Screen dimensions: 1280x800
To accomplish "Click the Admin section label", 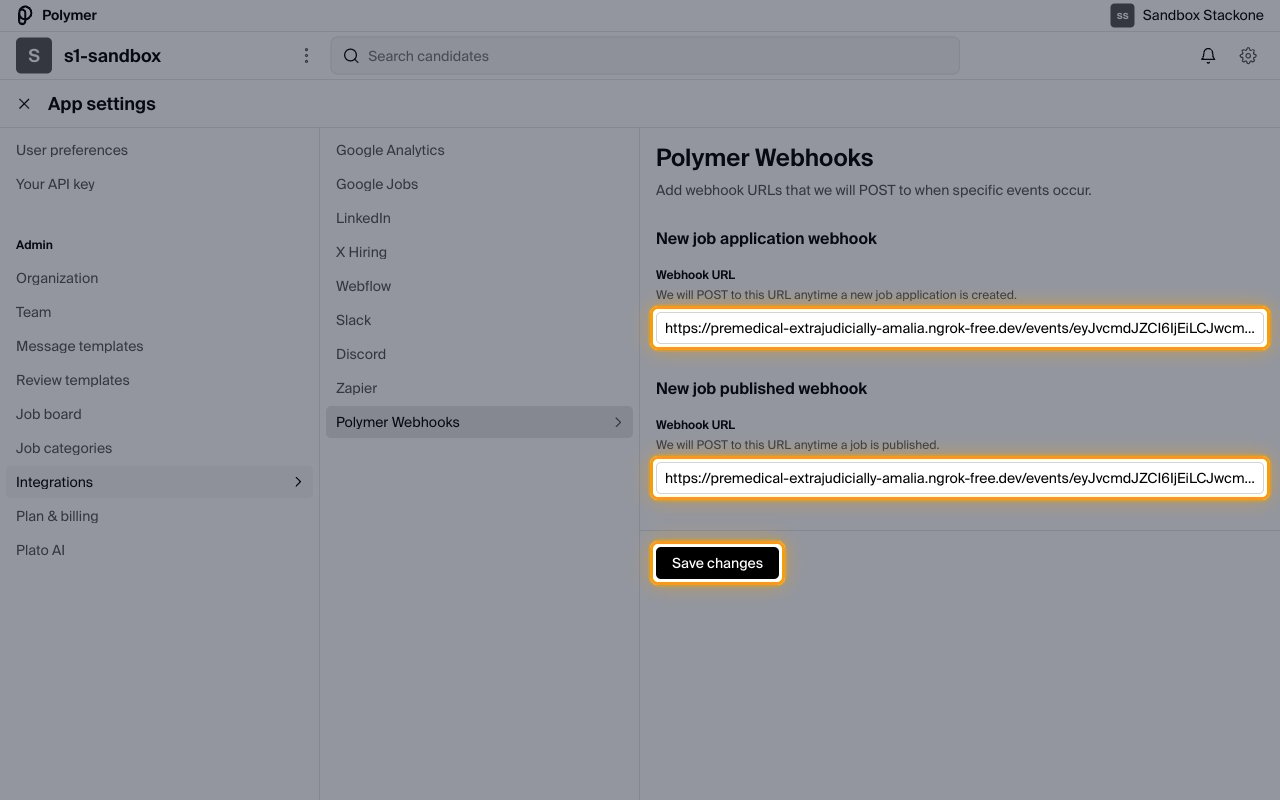I will [x=34, y=245].
